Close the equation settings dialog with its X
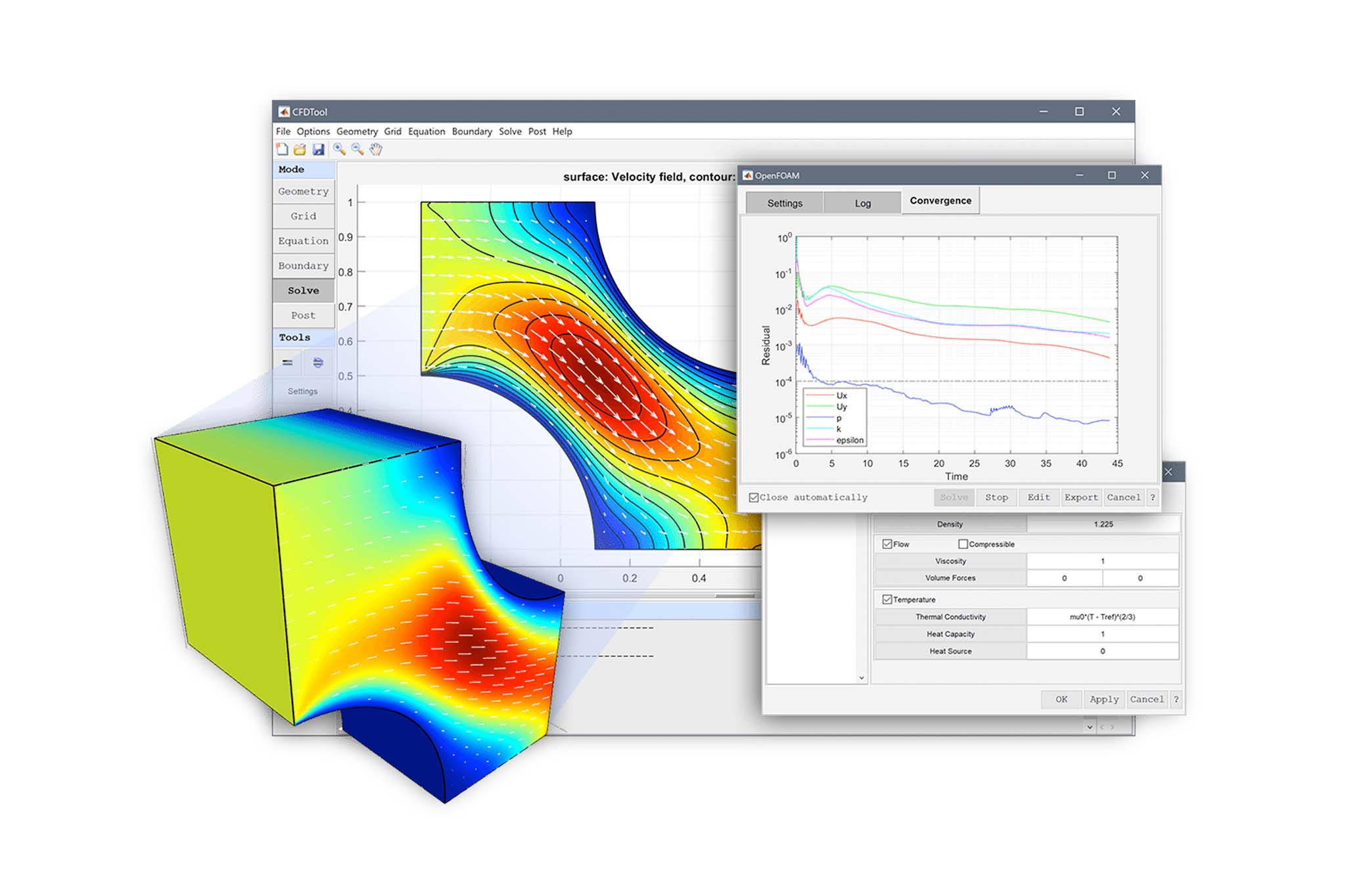The height and width of the screenshot is (896, 1346). click(x=1169, y=472)
